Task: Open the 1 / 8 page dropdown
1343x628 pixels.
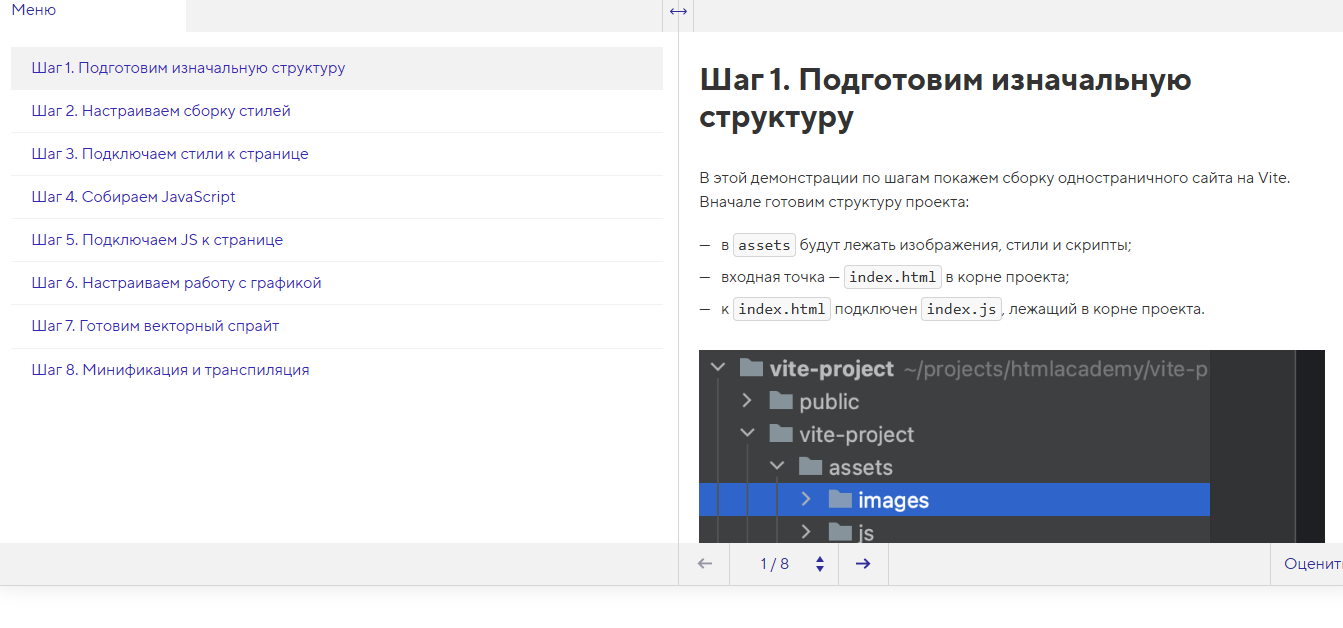Action: tap(775, 564)
